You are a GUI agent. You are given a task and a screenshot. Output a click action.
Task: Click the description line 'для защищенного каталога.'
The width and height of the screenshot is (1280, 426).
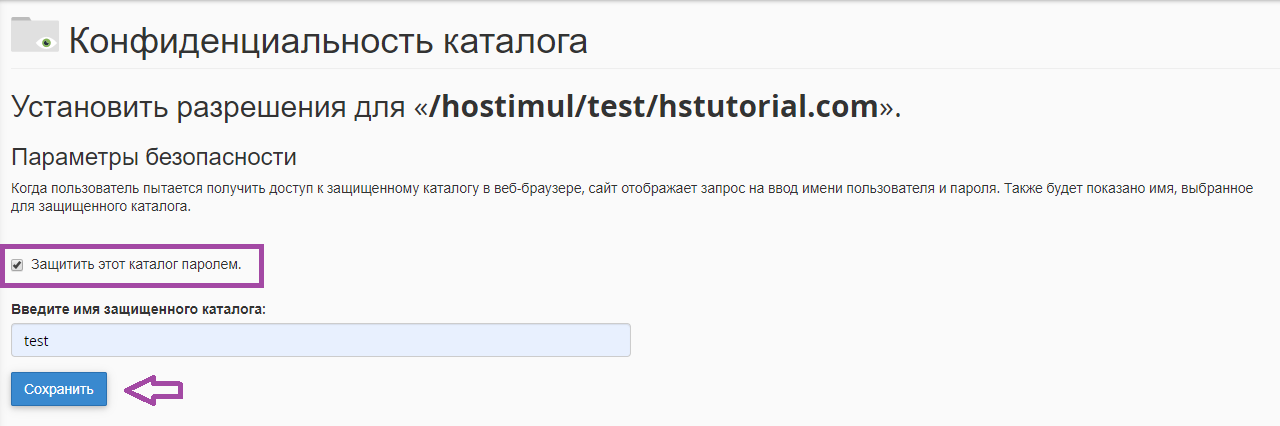(100, 208)
